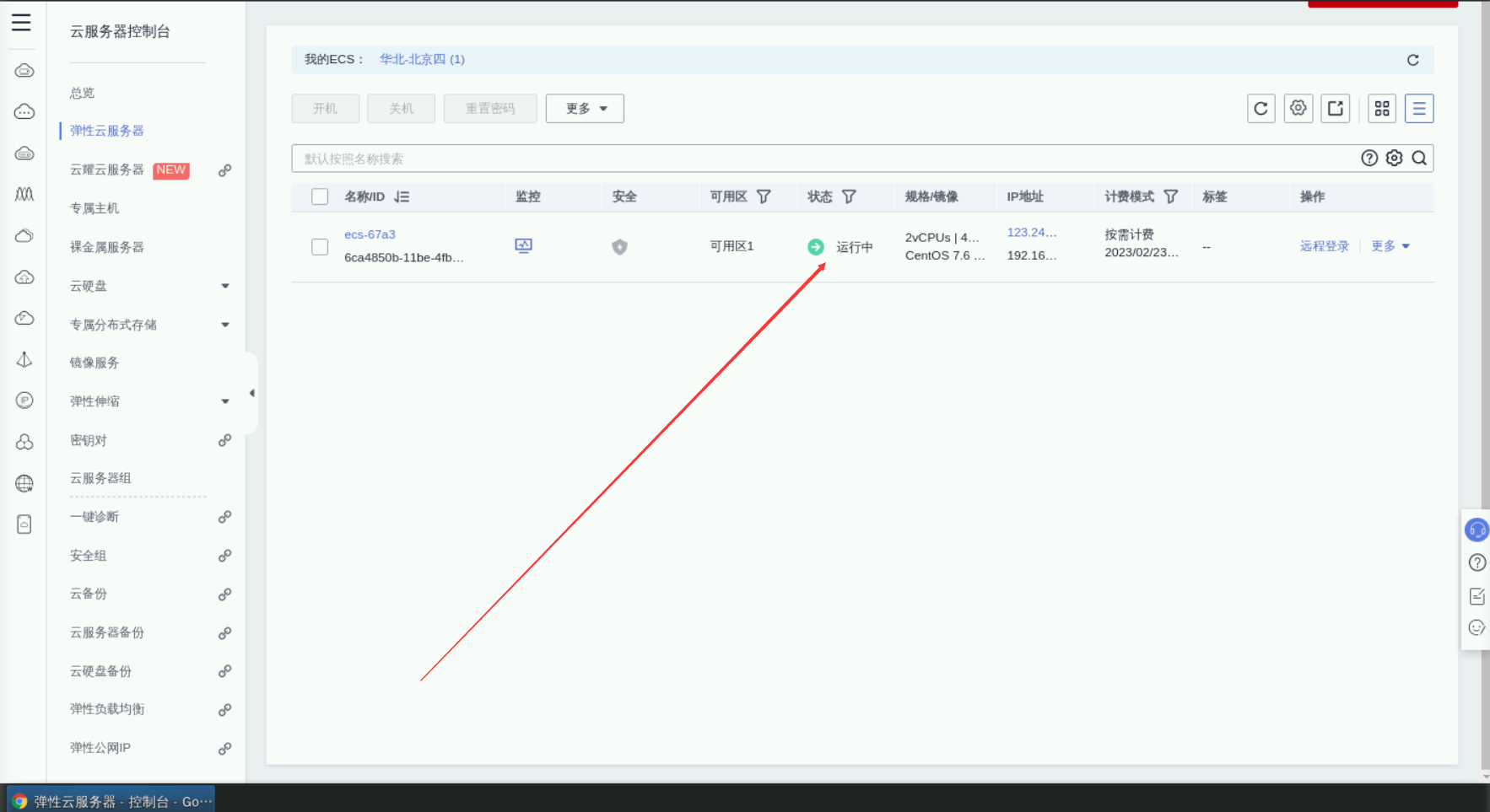This screenshot has width=1490, height=812.
Task: Open the 更多 dropdown button in toolbar
Action: pyautogui.click(x=585, y=108)
